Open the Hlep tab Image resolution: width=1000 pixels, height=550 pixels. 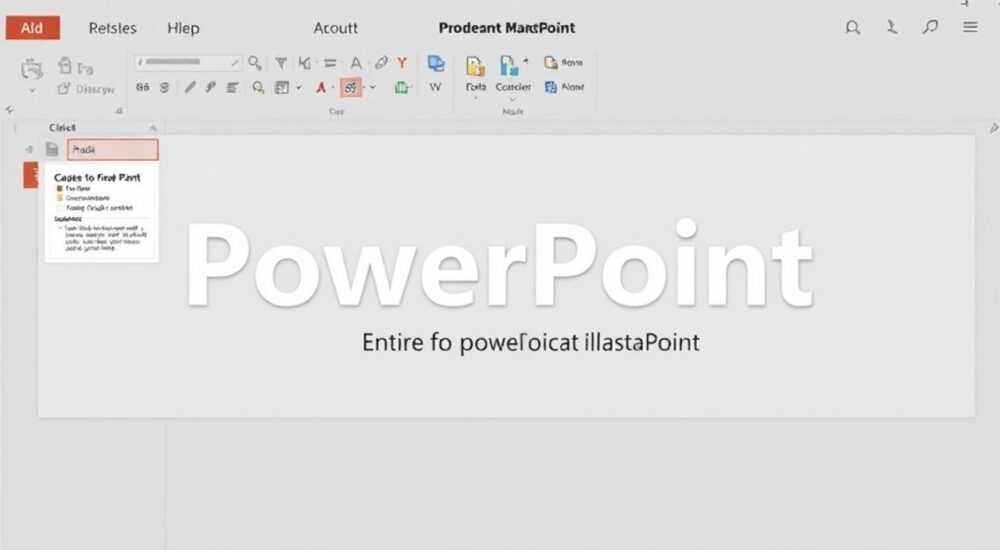click(x=183, y=28)
